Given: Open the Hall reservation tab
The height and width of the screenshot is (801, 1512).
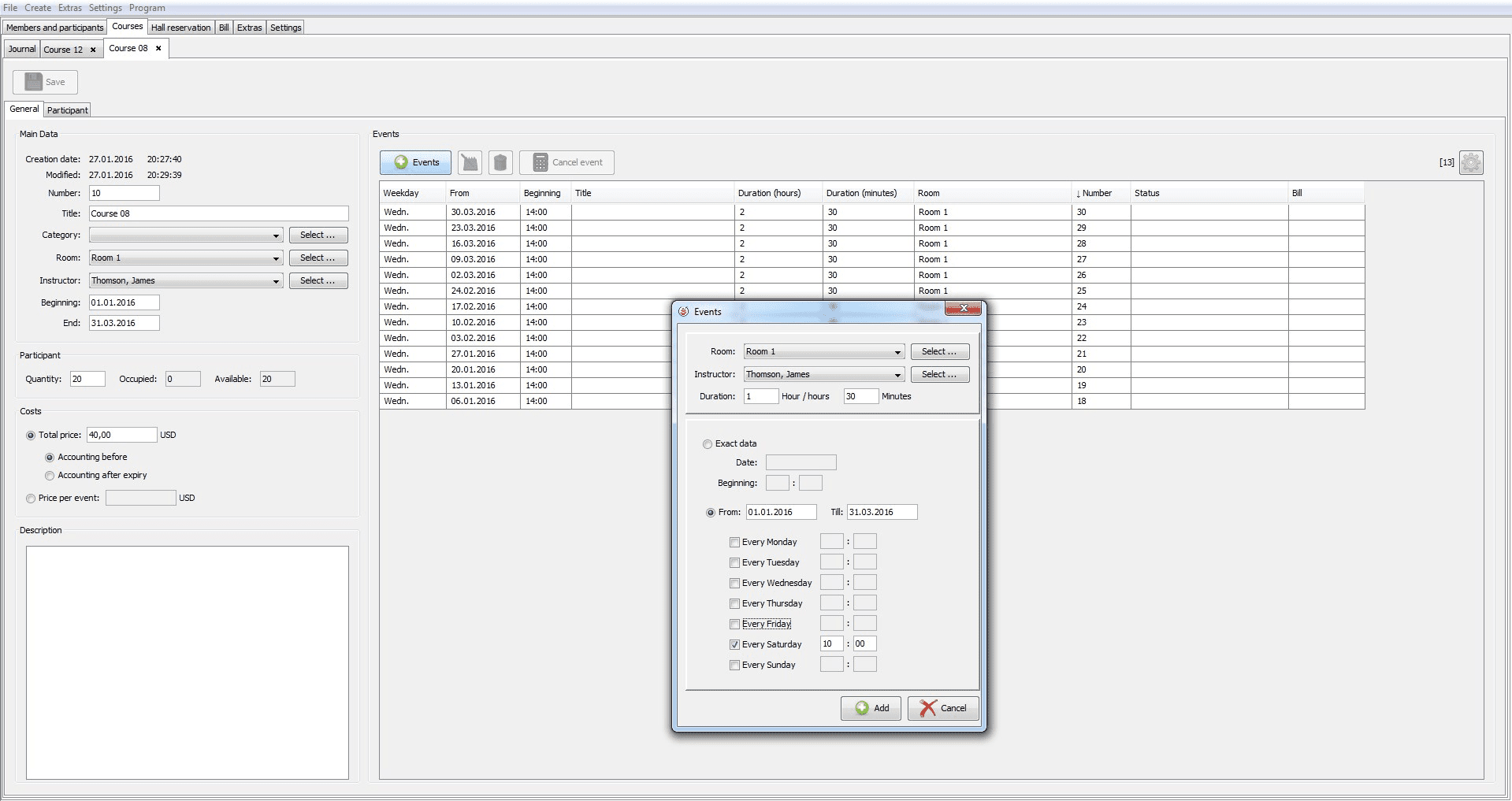Looking at the screenshot, I should [x=180, y=28].
